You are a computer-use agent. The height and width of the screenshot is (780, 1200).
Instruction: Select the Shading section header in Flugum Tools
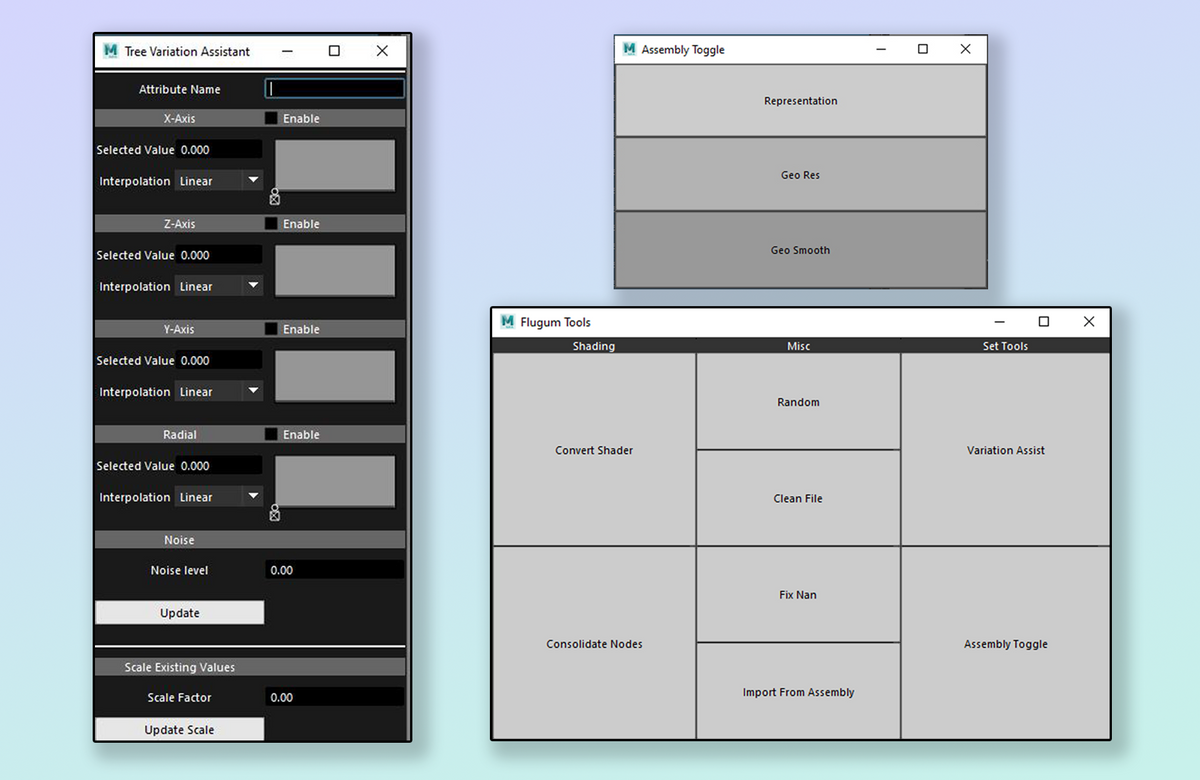[x=593, y=346]
